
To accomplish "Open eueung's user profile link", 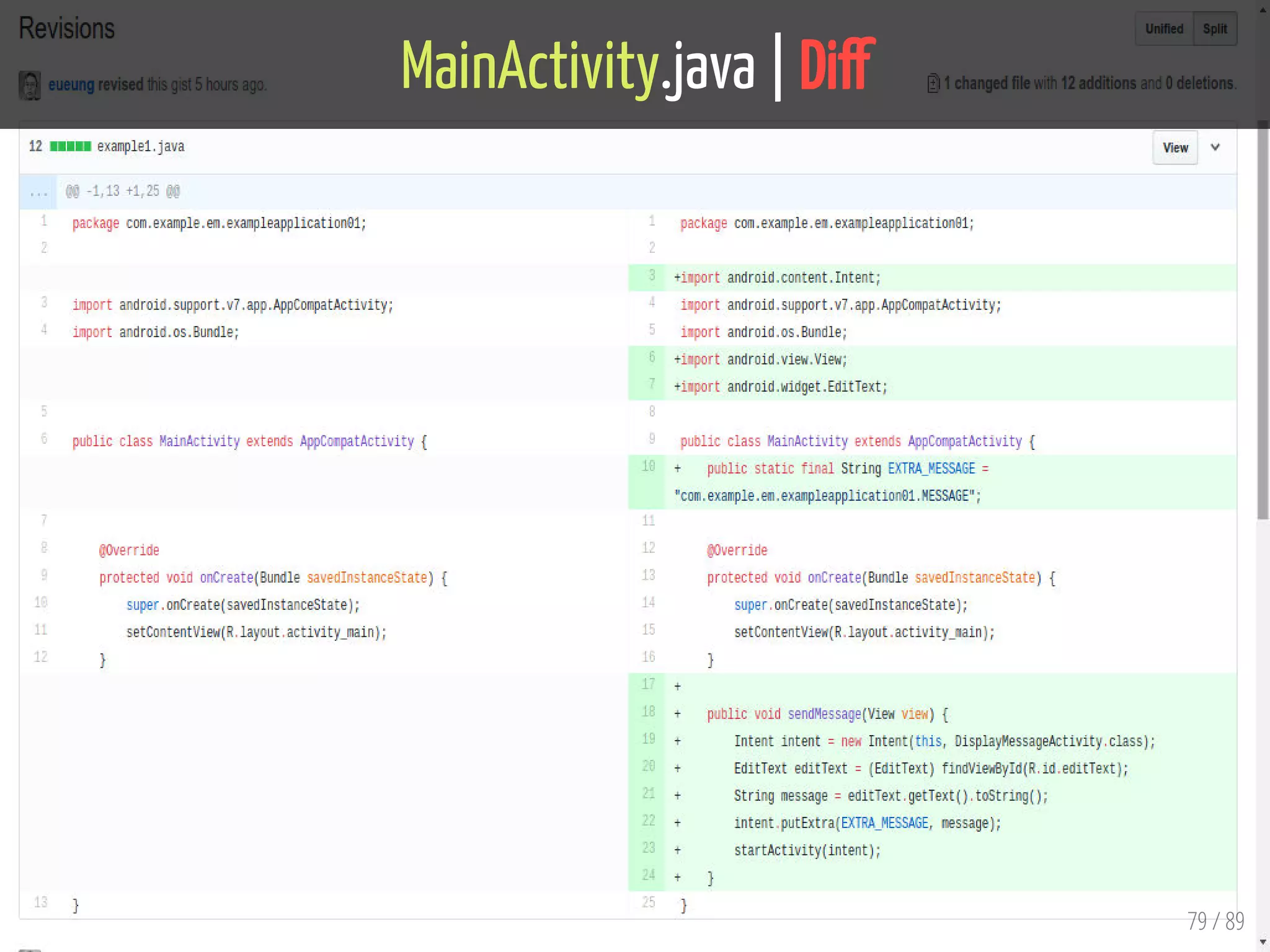I will (x=71, y=84).
